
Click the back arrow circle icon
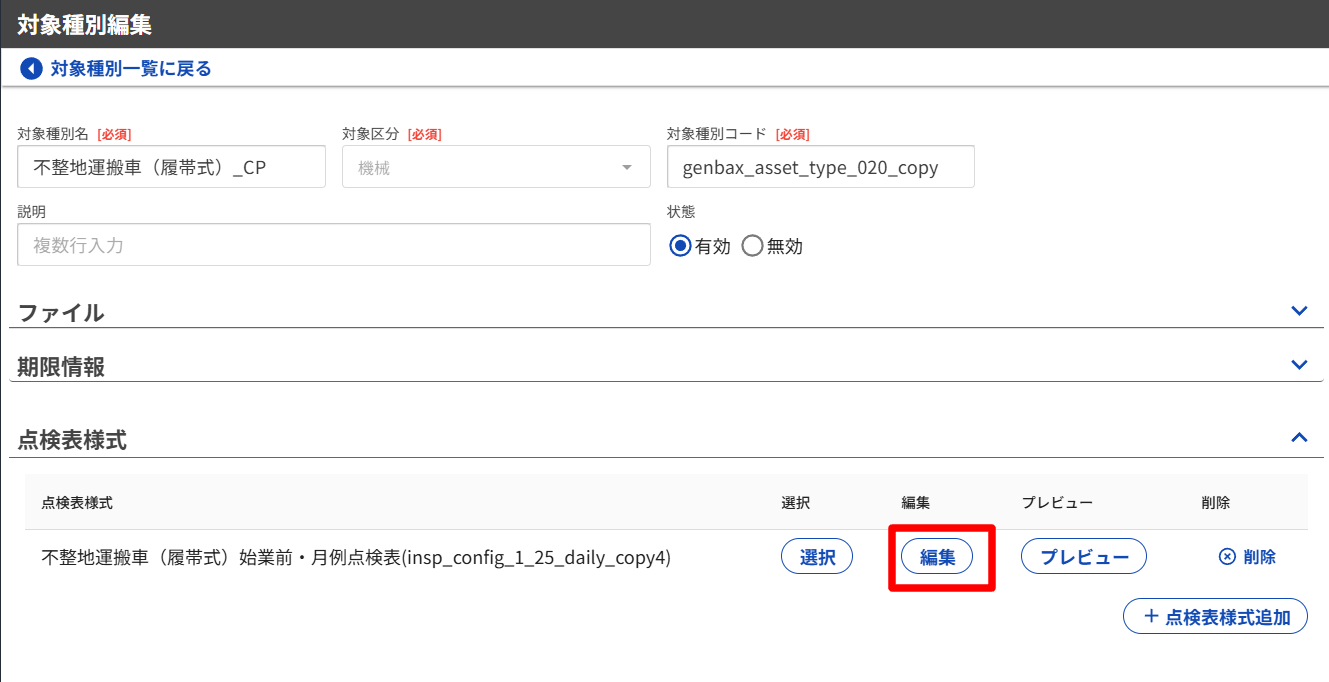pyautogui.click(x=31, y=69)
